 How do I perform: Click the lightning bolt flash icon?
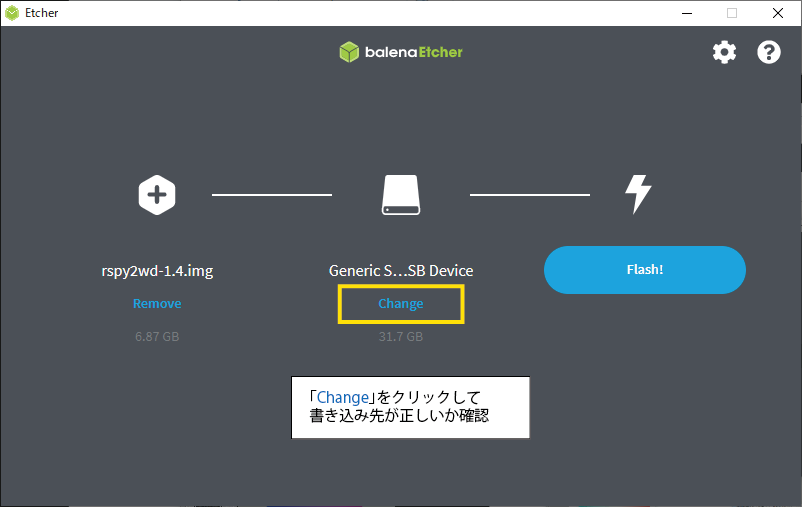click(x=638, y=194)
